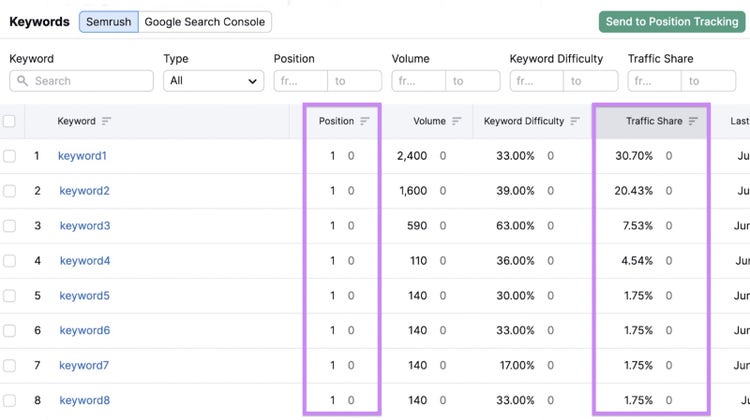
Task: Select the 1,600 volume cell
Action: (413, 191)
